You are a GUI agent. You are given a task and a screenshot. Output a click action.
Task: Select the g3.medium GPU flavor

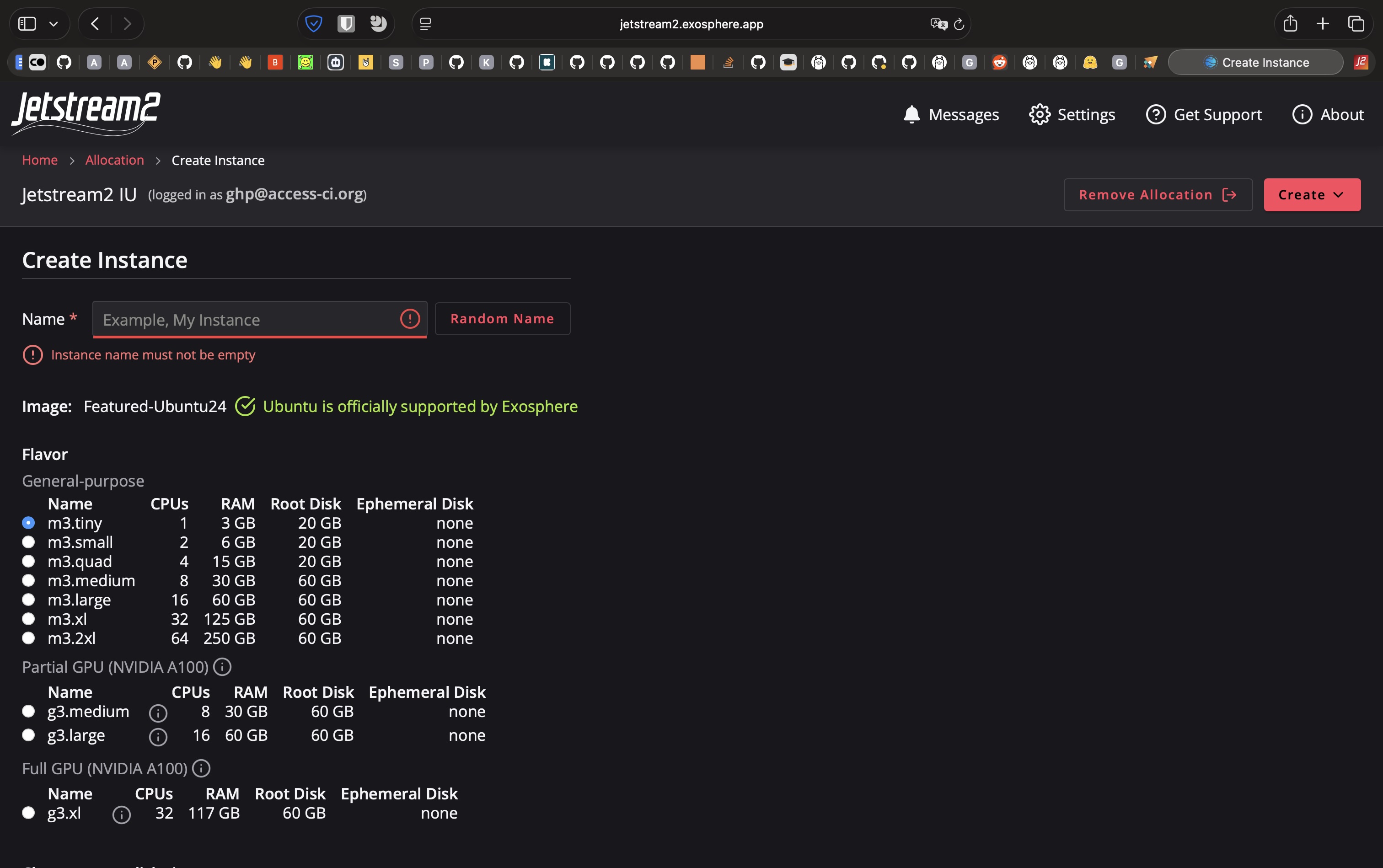pos(28,711)
